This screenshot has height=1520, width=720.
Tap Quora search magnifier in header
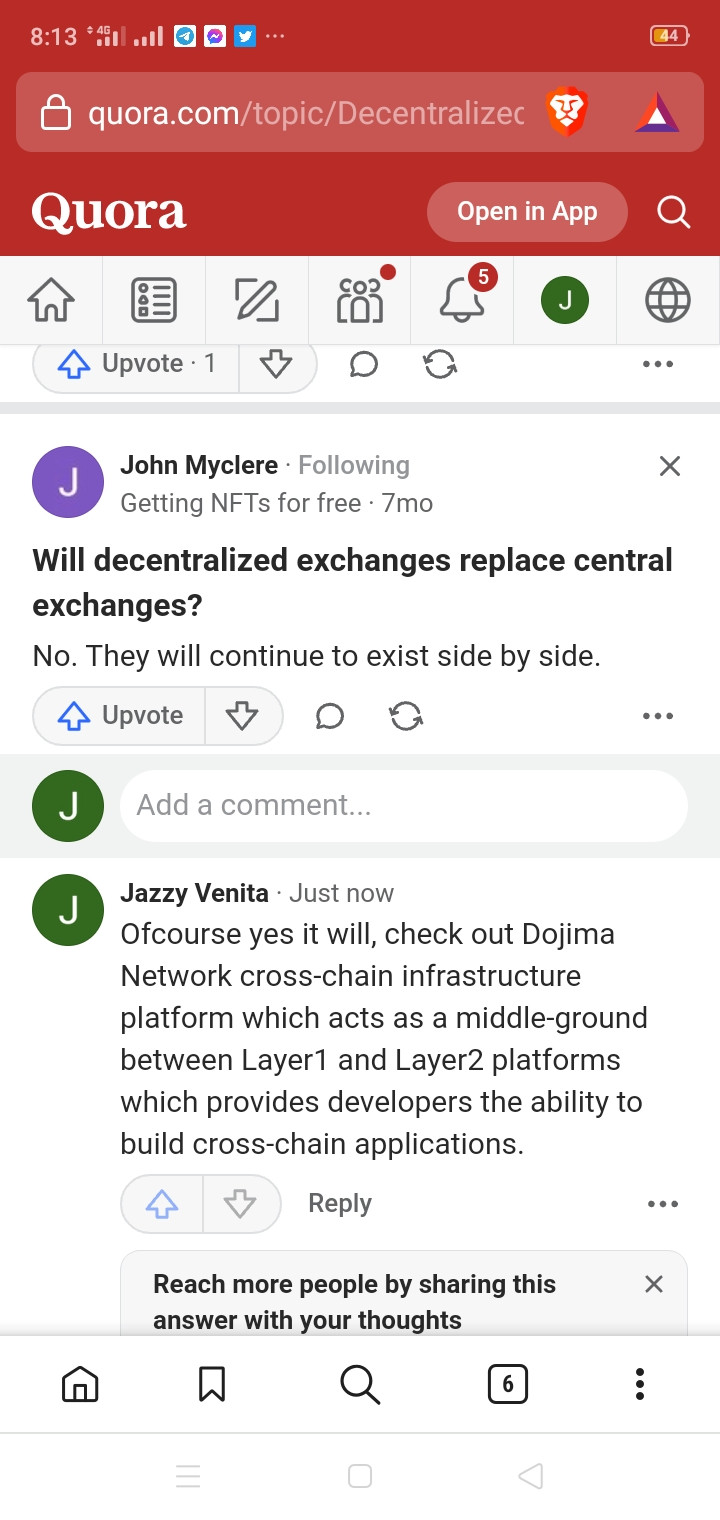click(x=673, y=212)
